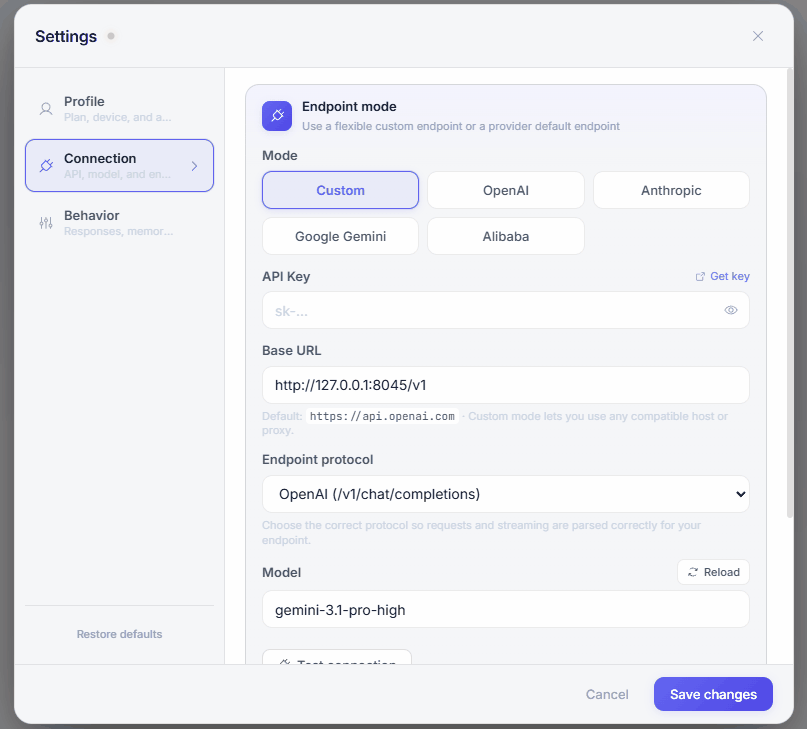Click the Connection plug icon in sidebar
Image resolution: width=807 pixels, height=729 pixels.
pyautogui.click(x=46, y=166)
